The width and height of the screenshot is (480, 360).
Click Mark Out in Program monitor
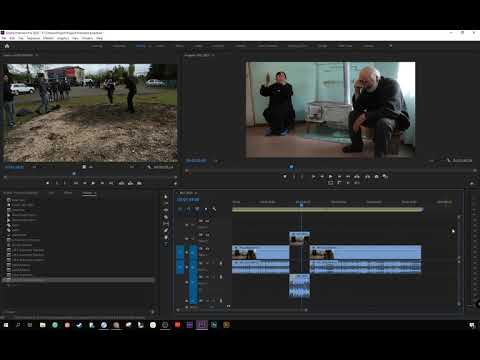coord(302,177)
